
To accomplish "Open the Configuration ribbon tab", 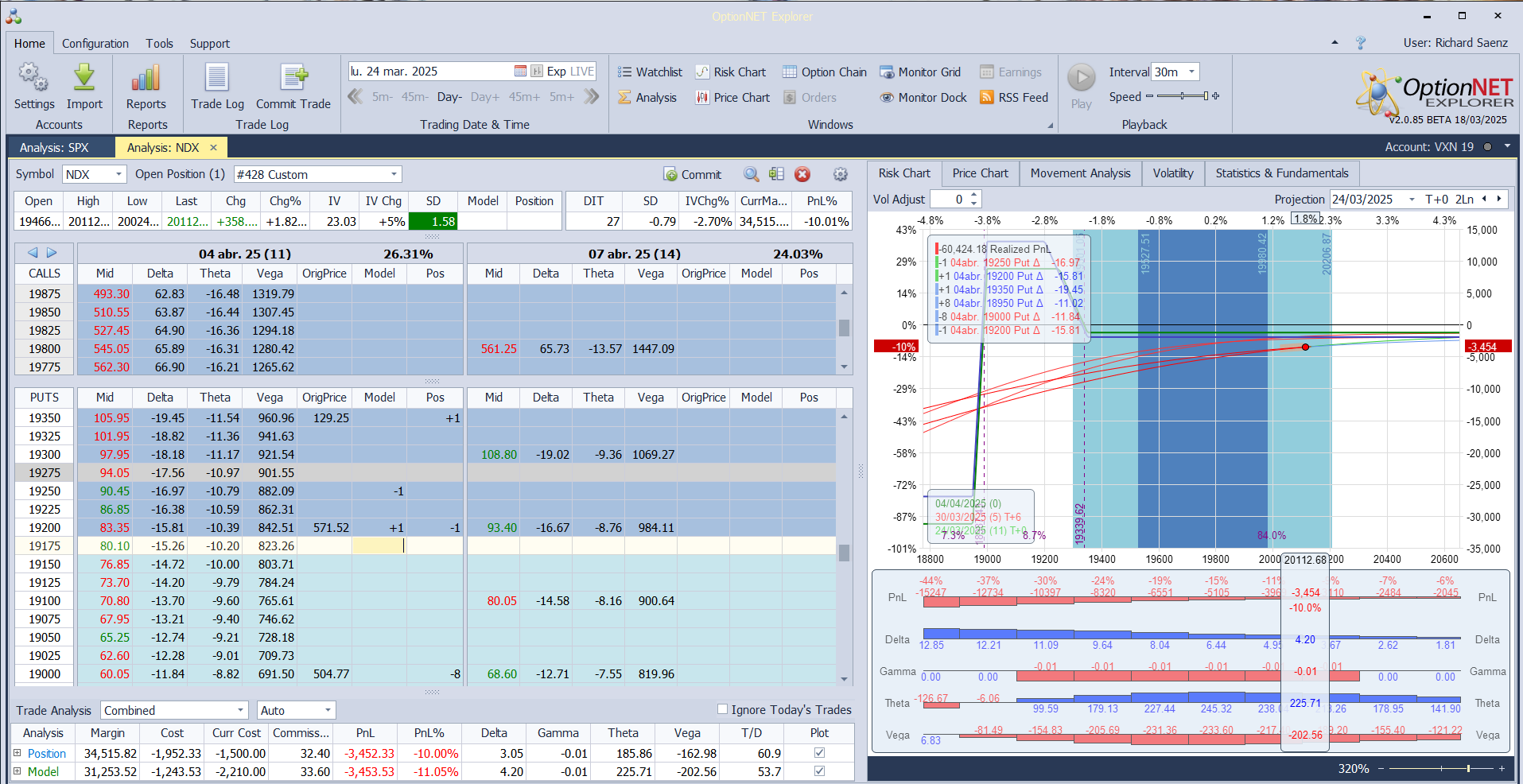I will [95, 43].
